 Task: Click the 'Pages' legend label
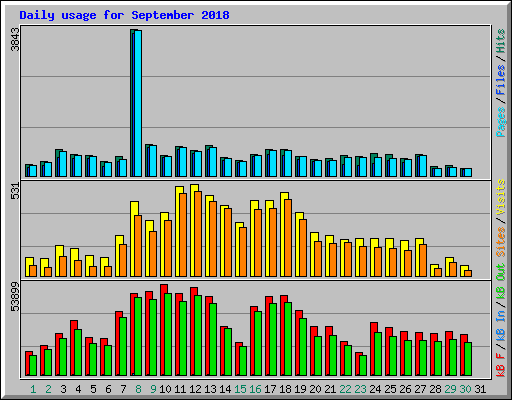[x=500, y=122]
